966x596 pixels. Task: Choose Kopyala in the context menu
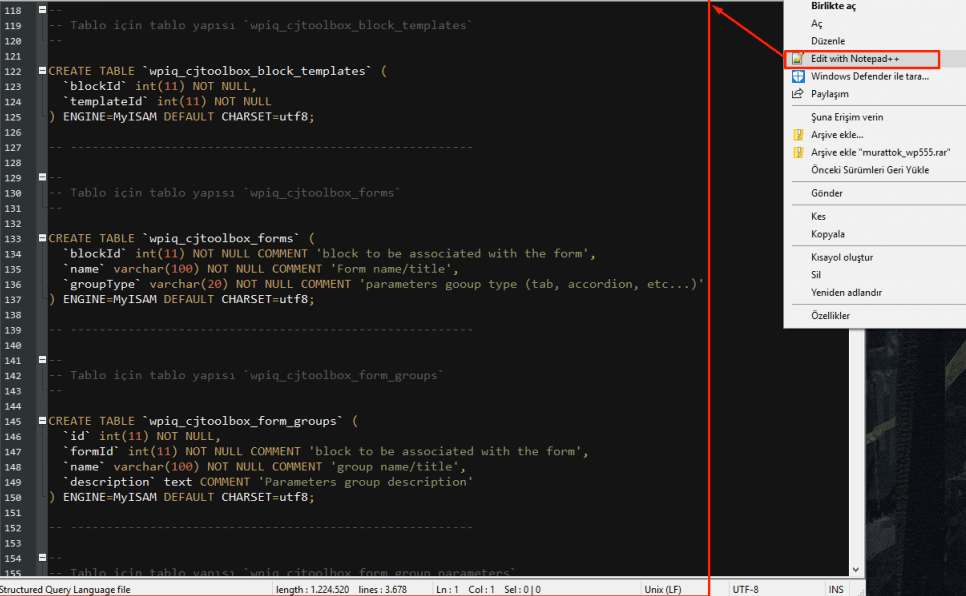coord(828,234)
